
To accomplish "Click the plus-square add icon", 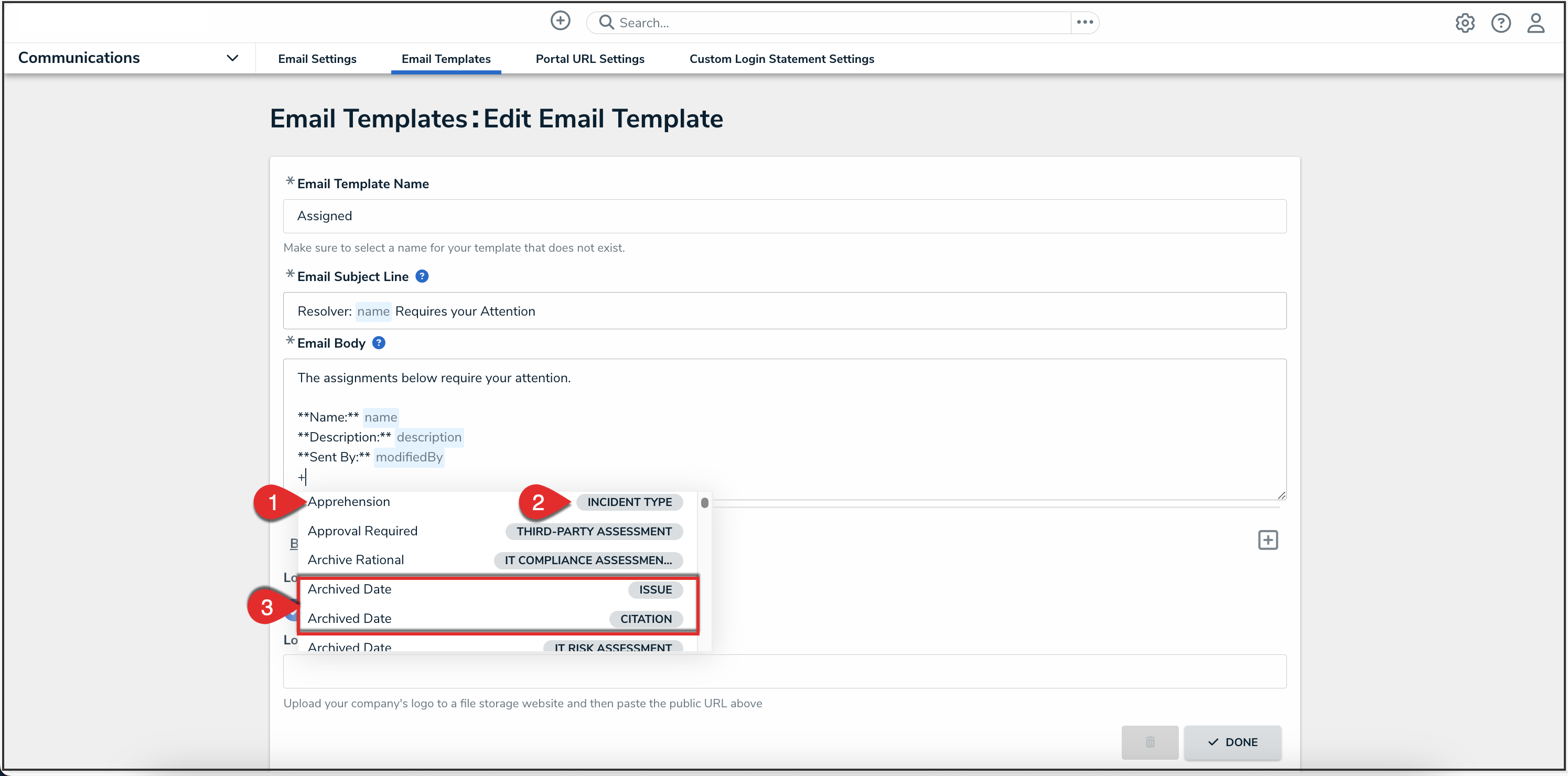I will (1268, 540).
